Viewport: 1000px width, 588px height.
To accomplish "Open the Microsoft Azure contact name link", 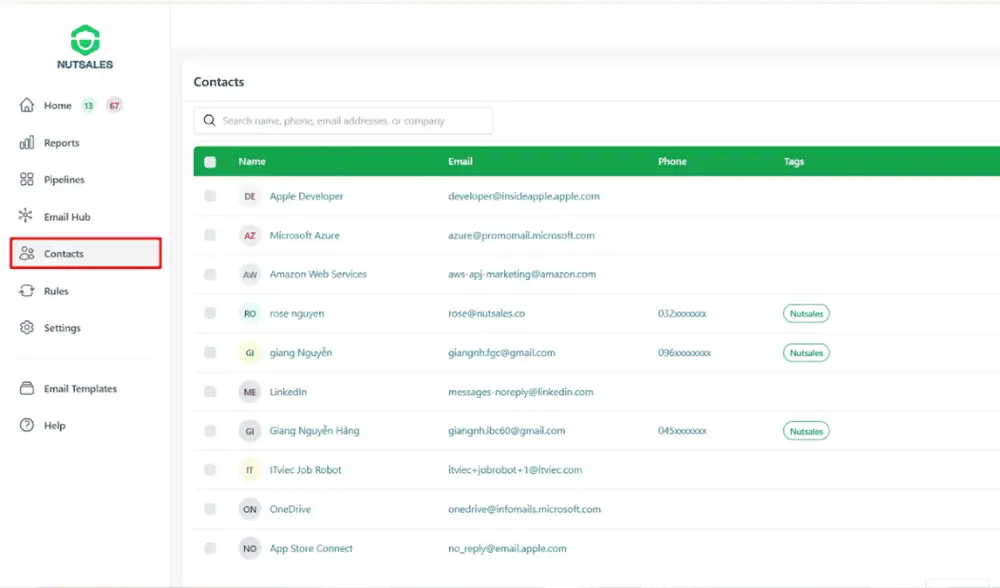I will click(304, 236).
